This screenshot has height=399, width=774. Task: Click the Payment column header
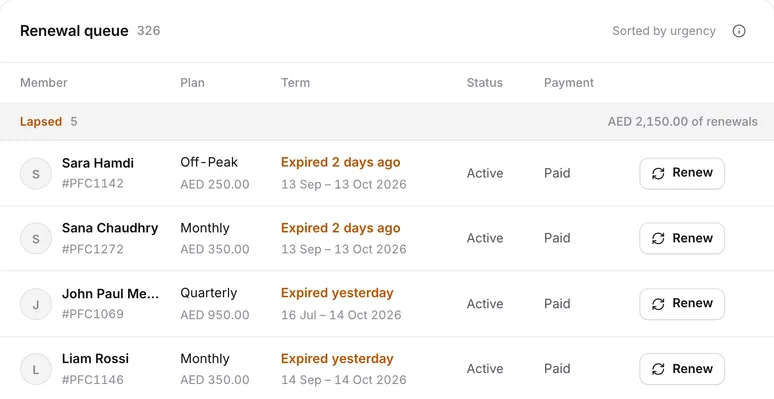[569, 82]
